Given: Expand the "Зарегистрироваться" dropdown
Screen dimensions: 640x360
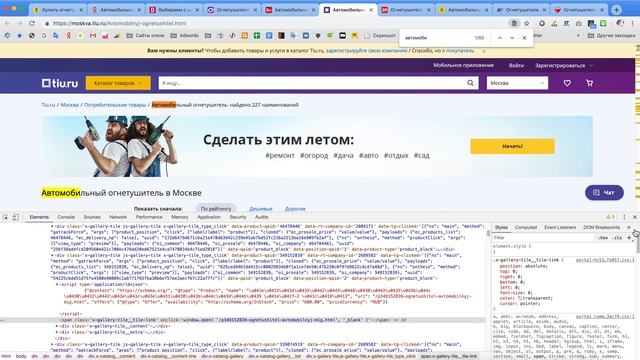Looking at the screenshot, I should pyautogui.click(x=564, y=65).
